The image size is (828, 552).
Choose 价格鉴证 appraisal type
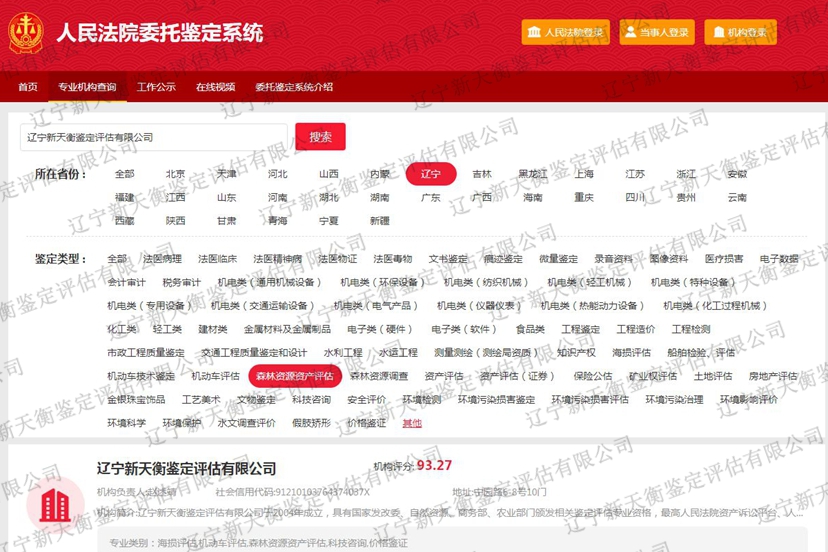(366, 423)
